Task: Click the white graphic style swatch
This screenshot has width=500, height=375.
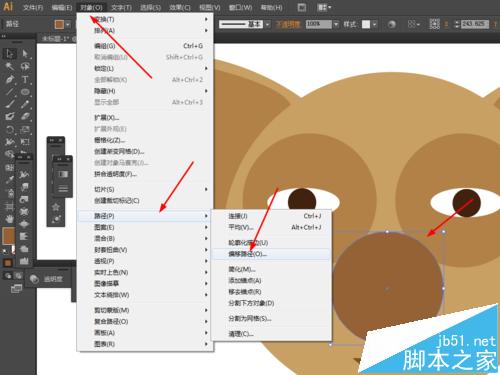Action: click(366, 24)
